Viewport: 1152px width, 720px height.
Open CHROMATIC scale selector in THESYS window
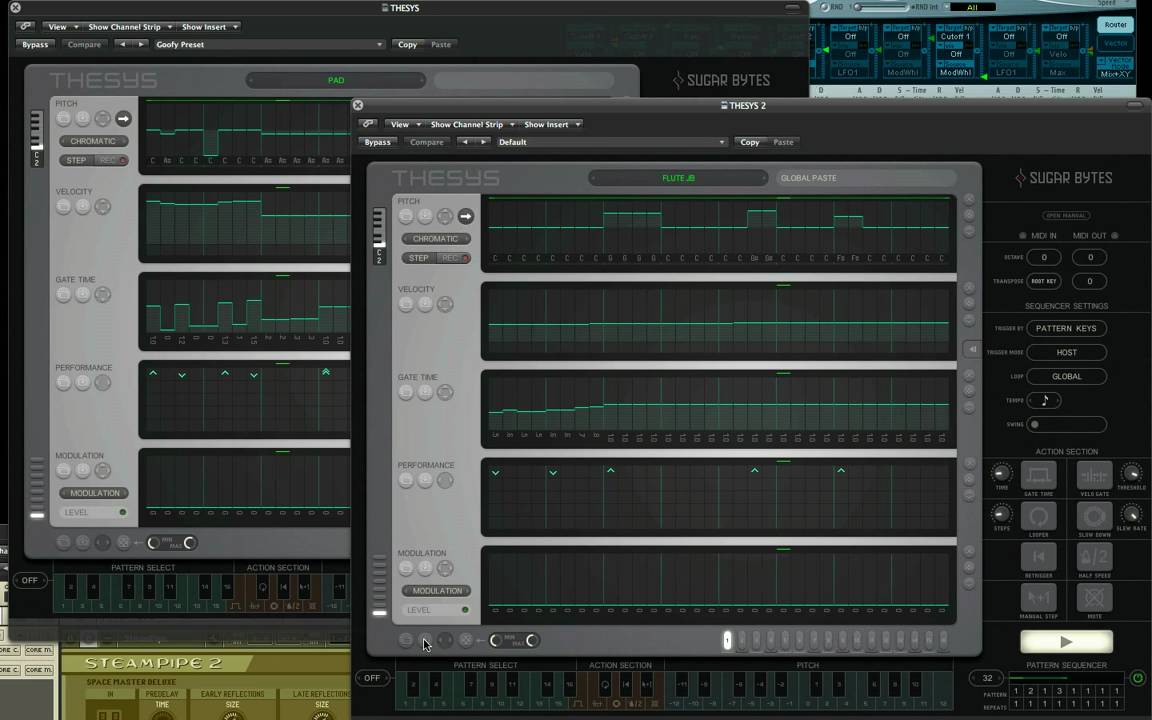[93, 141]
